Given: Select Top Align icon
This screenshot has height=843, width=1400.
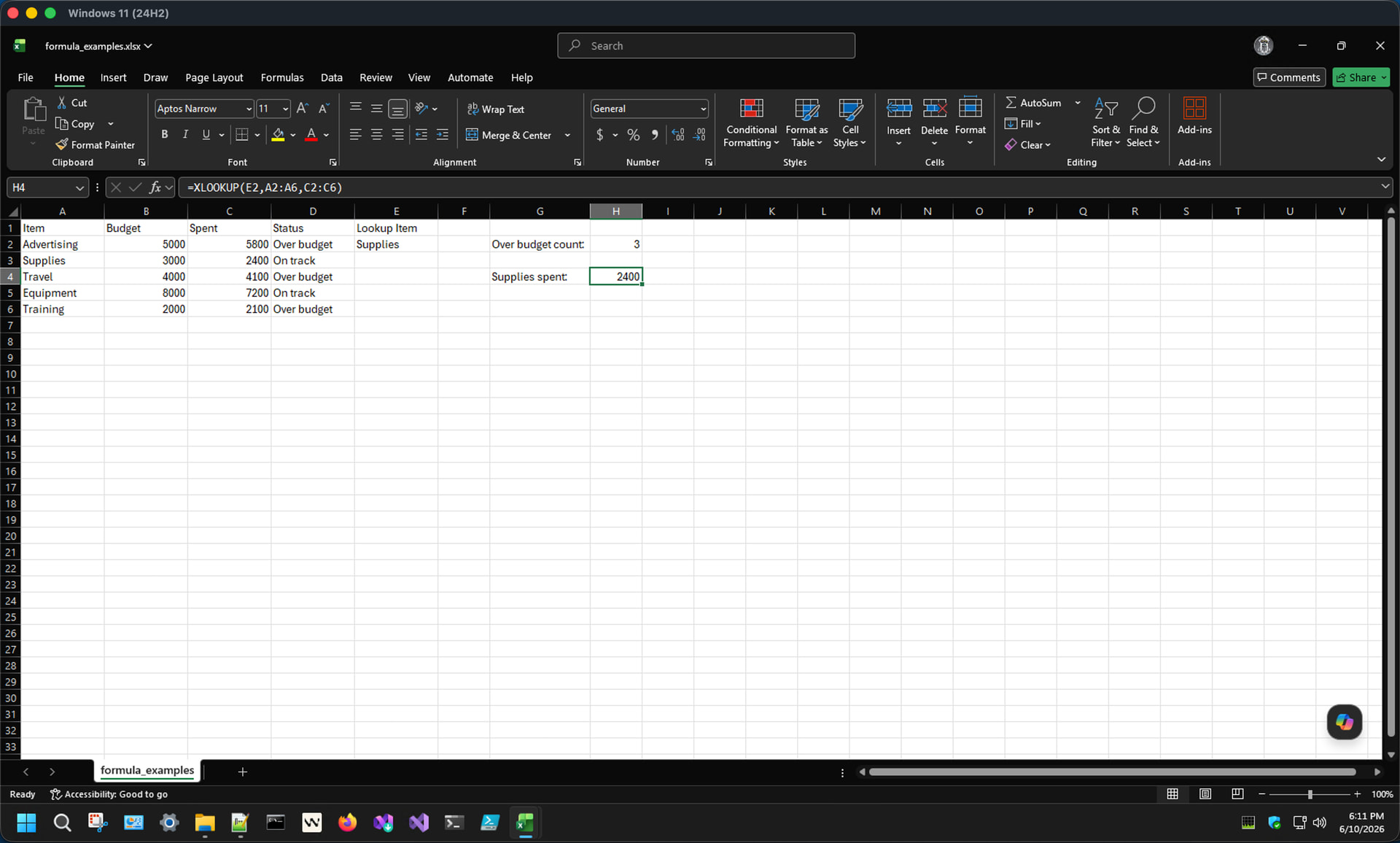Looking at the screenshot, I should 356,108.
